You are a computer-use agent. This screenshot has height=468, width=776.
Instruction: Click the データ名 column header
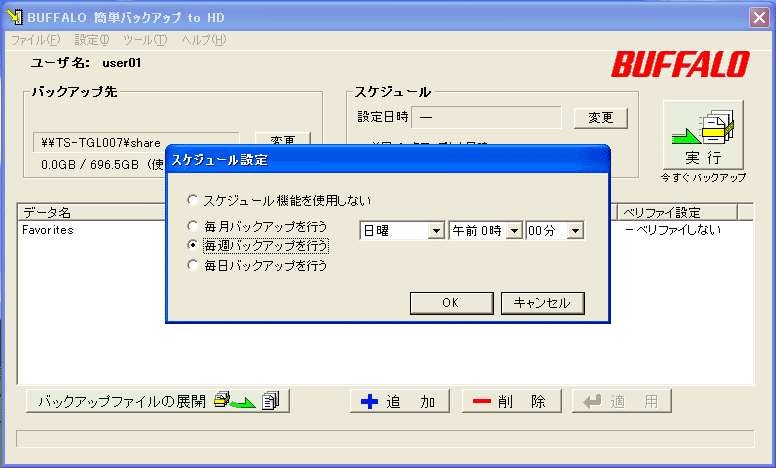point(92,213)
